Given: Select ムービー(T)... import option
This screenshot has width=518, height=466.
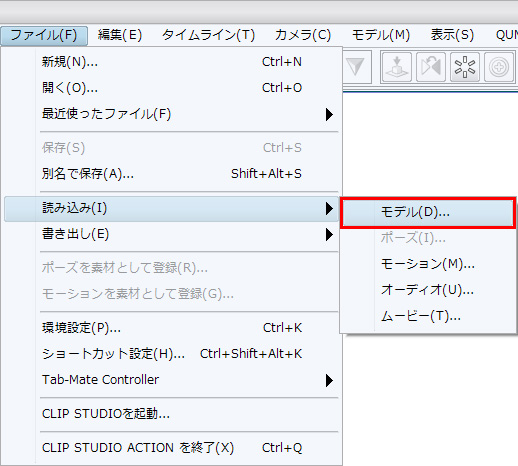Looking at the screenshot, I should [428, 316].
